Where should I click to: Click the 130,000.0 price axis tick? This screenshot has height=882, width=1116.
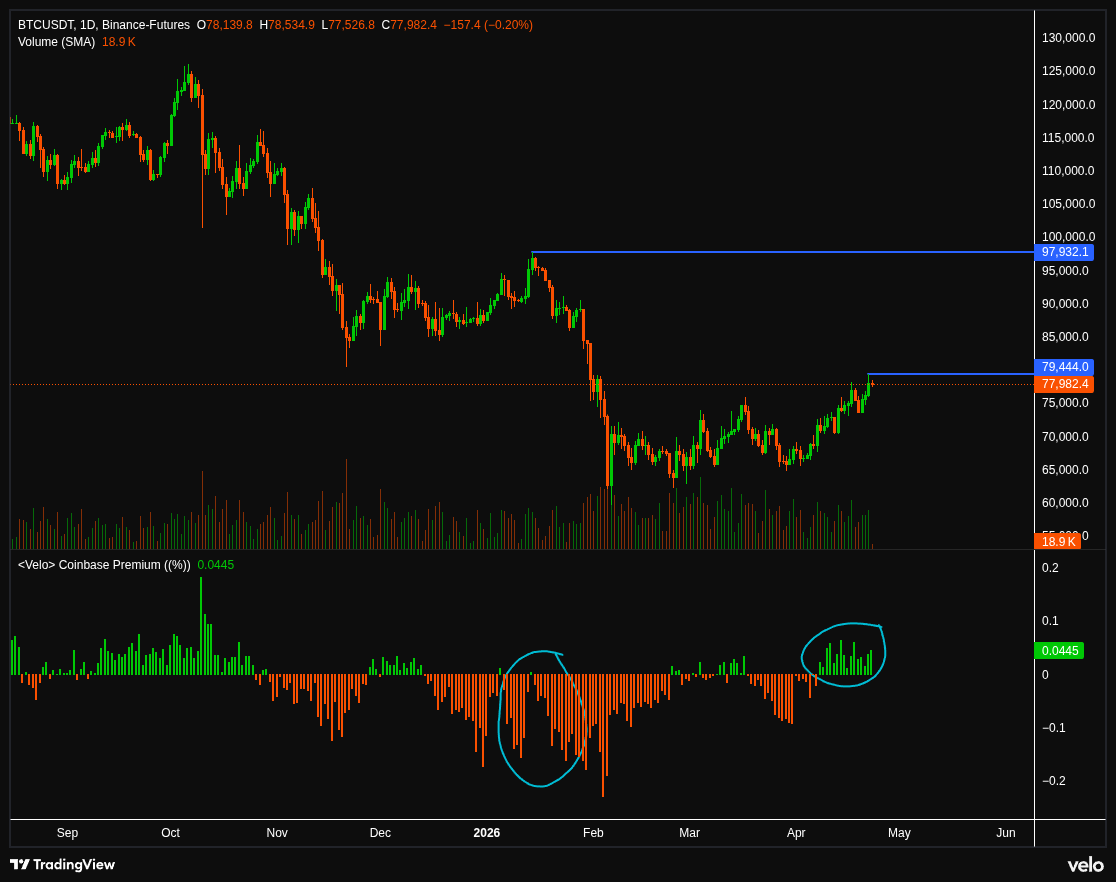pyautogui.click(x=1068, y=38)
